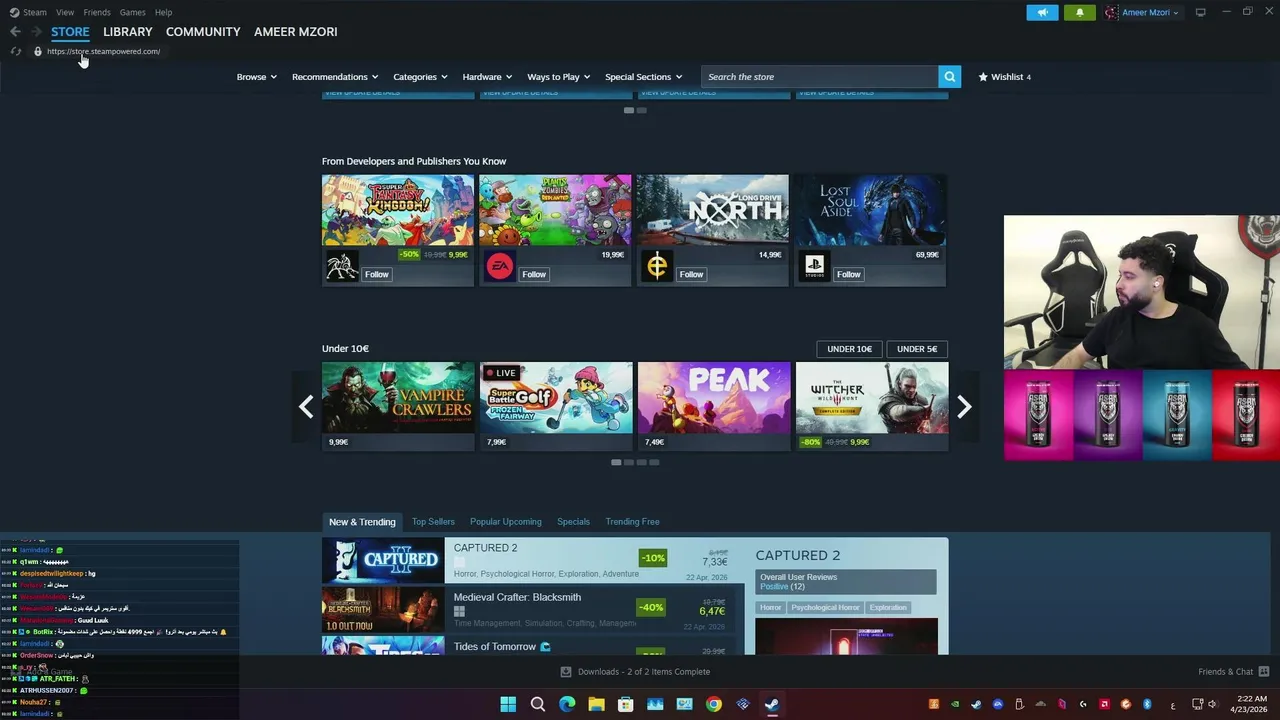
Task: Click the Steam taskbar icon
Action: point(772,704)
